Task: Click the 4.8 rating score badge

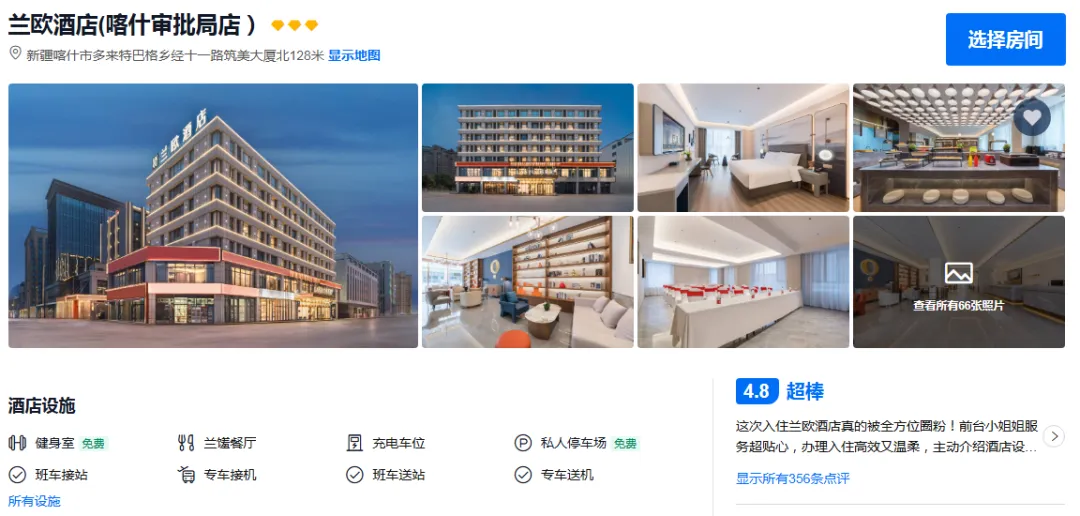Action: pos(757,391)
